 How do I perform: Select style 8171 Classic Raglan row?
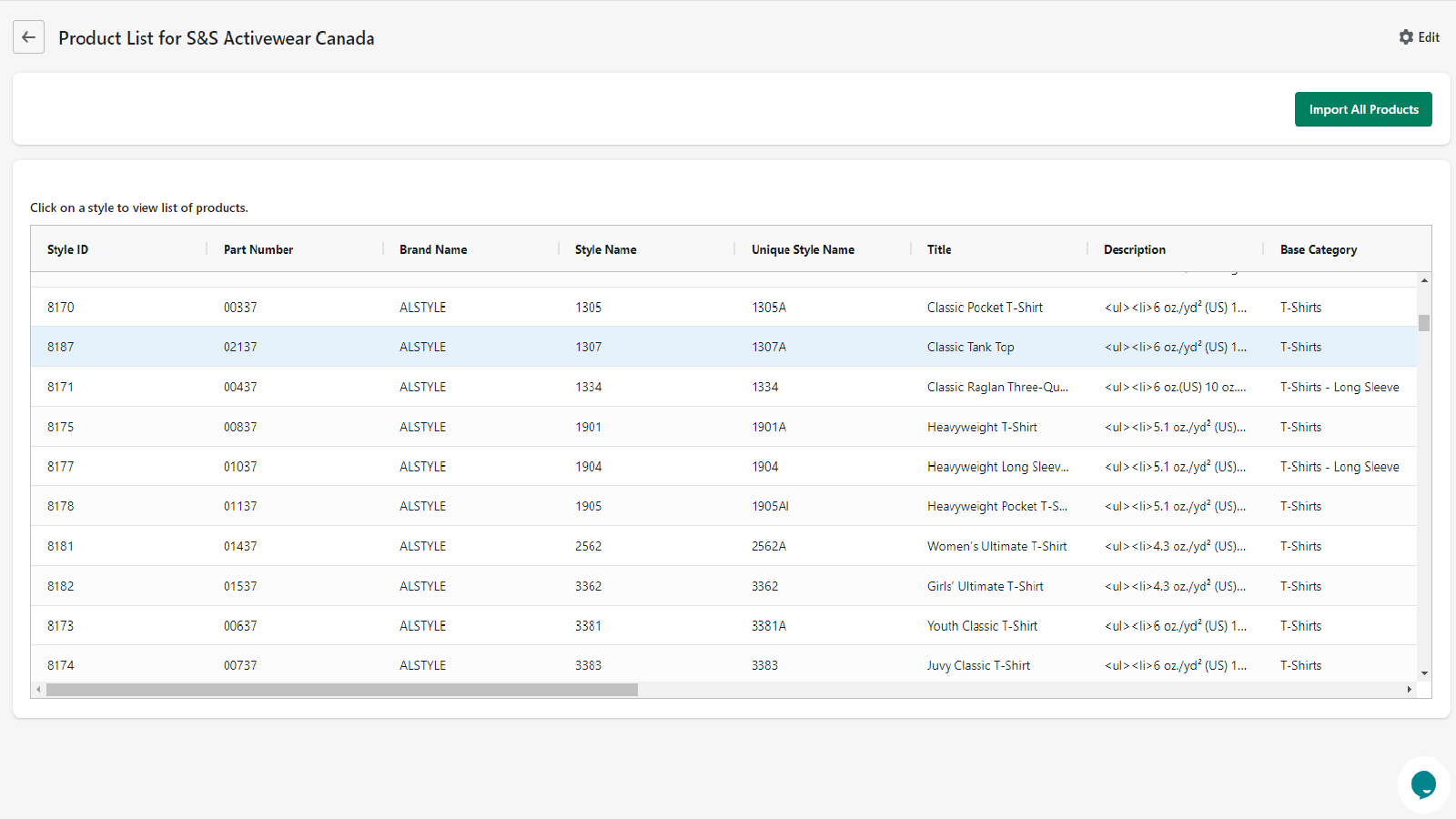pos(996,387)
